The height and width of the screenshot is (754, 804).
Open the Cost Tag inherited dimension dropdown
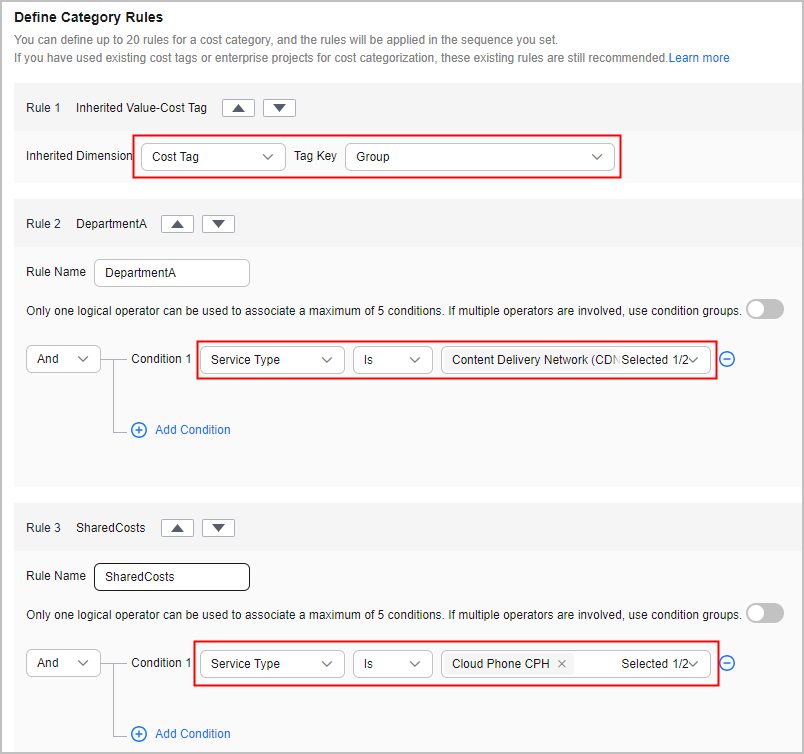coord(213,157)
